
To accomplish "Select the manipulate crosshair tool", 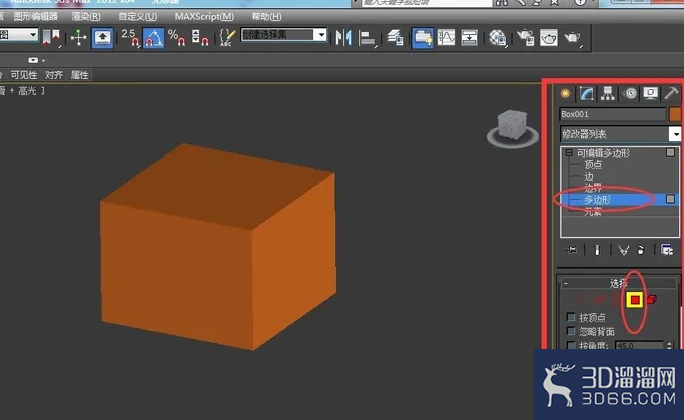I will [79, 38].
